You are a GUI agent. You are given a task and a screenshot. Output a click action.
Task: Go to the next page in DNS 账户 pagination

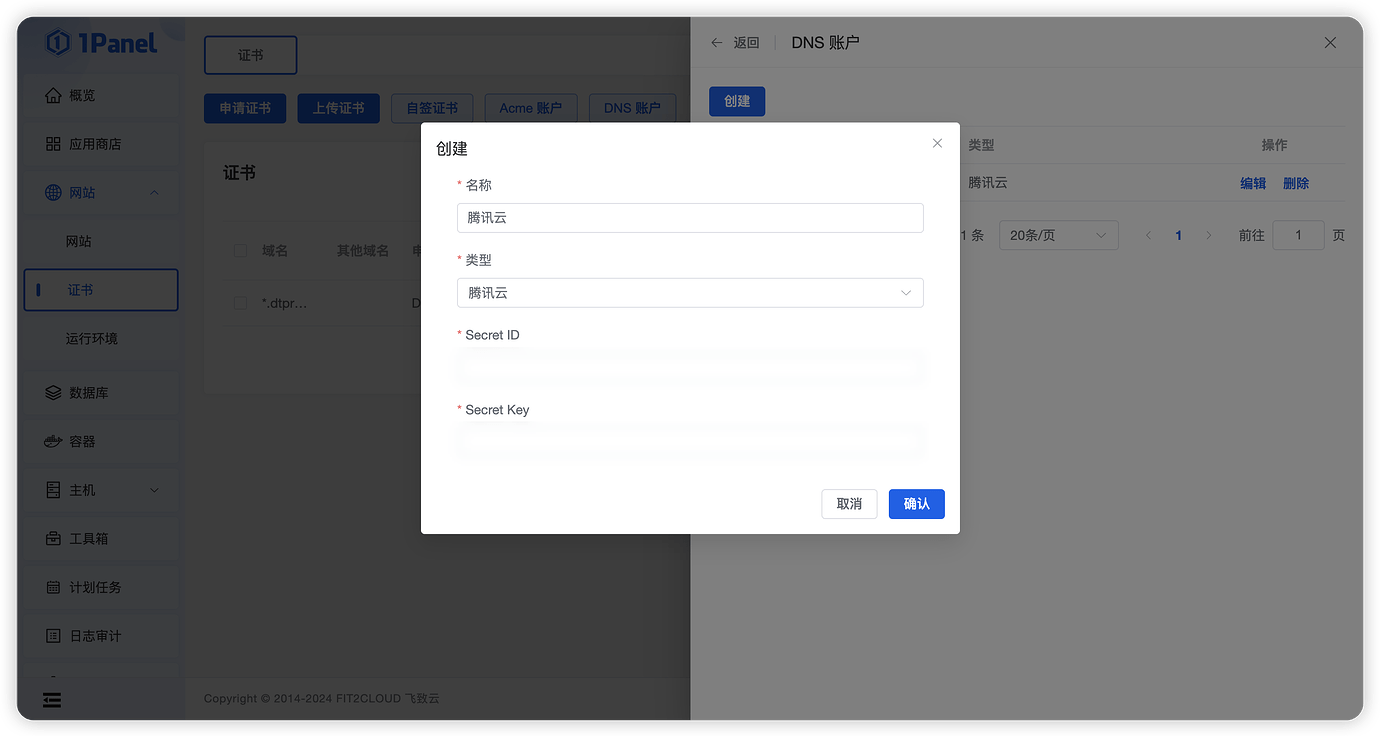click(x=1208, y=235)
